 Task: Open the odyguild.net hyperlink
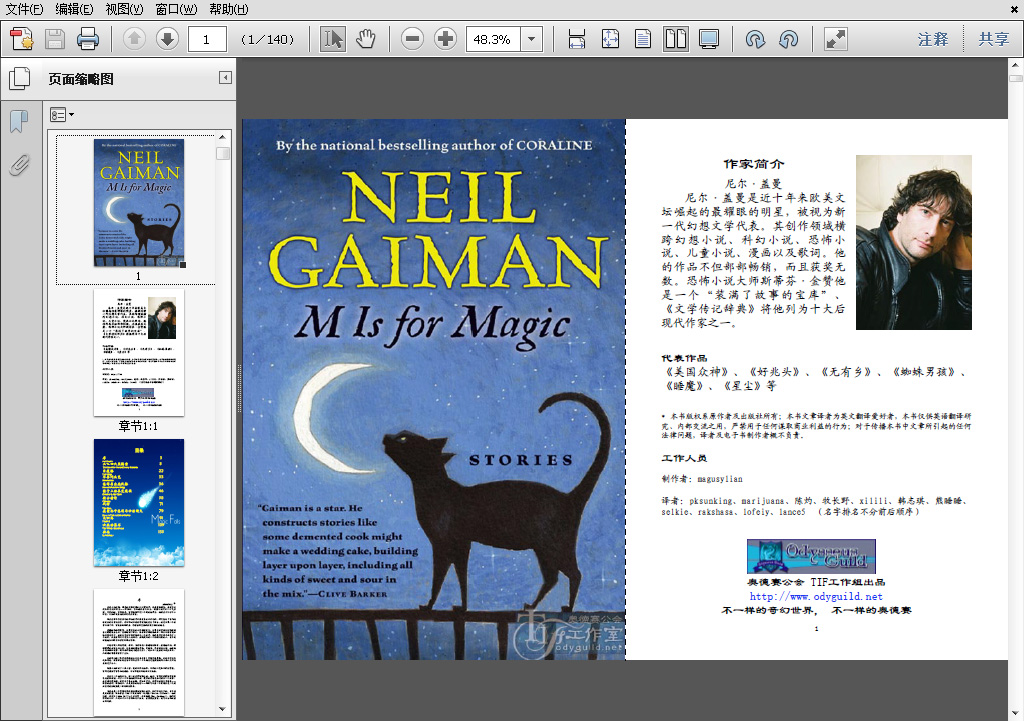pyautogui.click(x=816, y=596)
